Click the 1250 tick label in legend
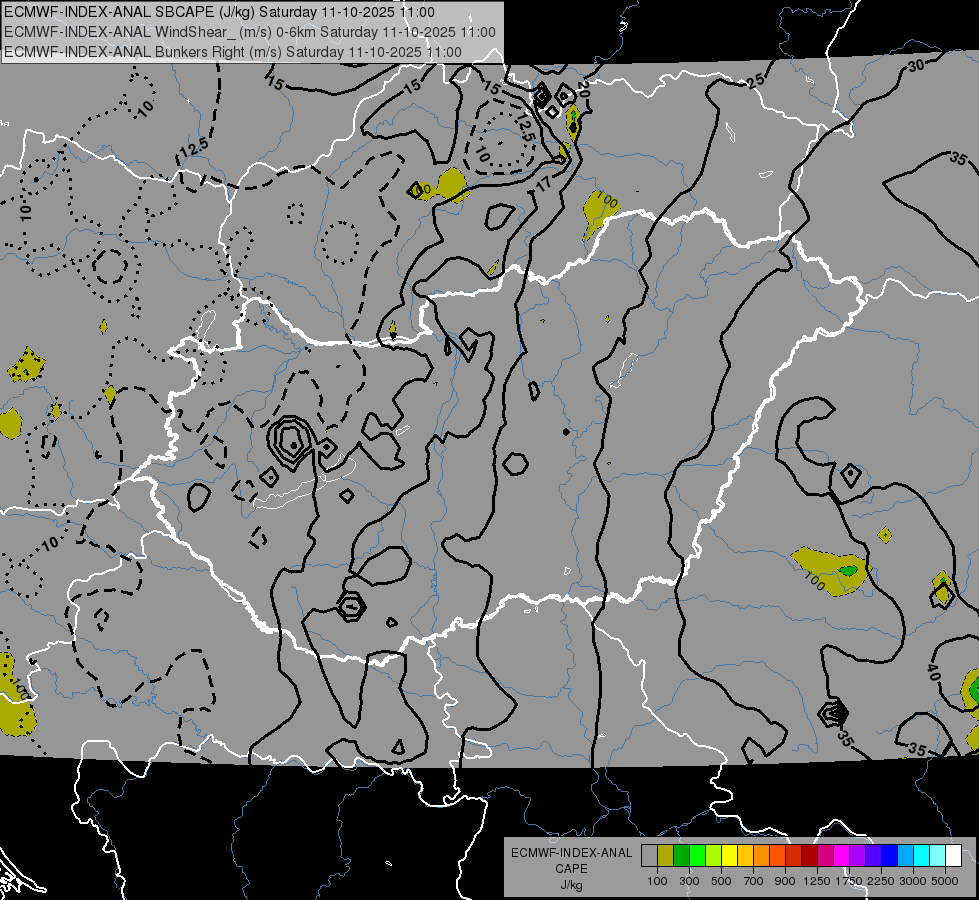 pyautogui.click(x=817, y=881)
